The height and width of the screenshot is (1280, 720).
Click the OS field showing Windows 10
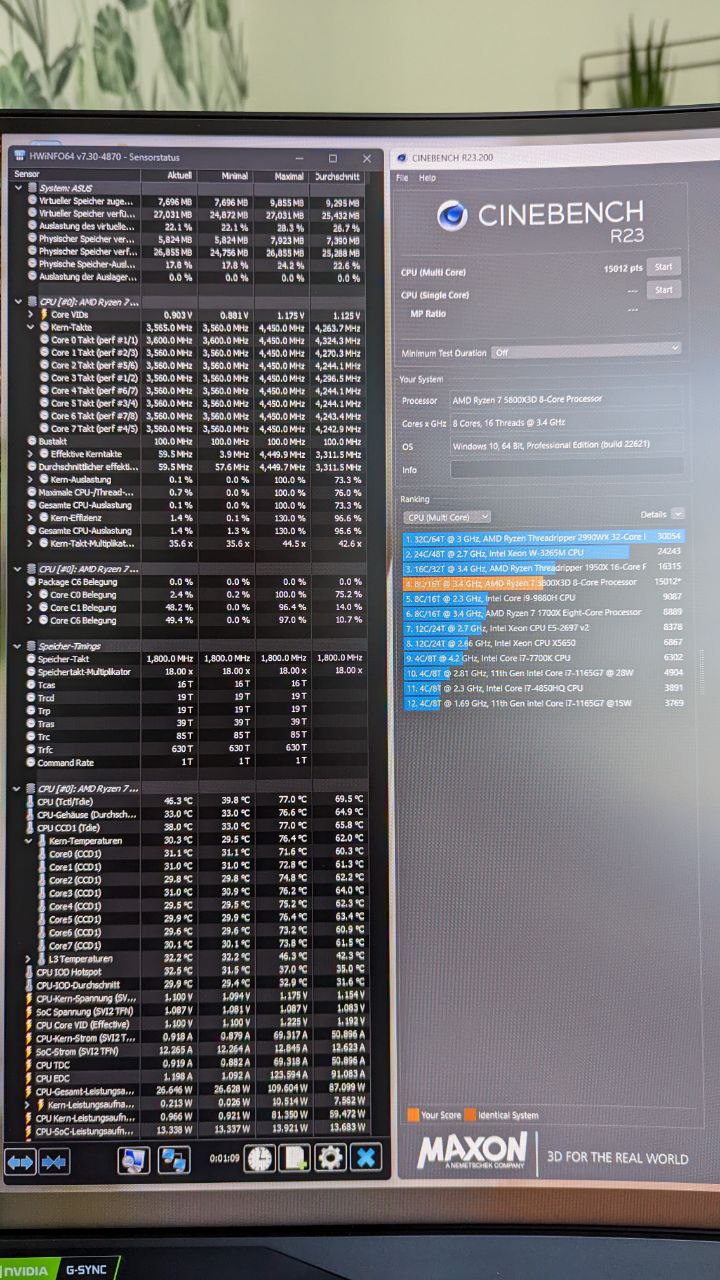click(567, 445)
